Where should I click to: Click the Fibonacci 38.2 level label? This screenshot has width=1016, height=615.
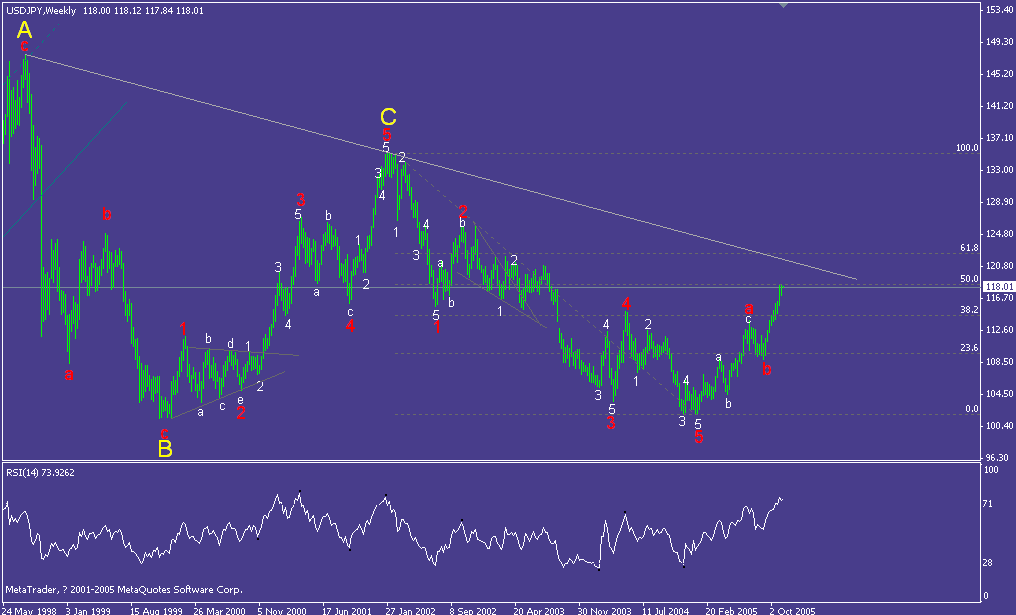969,310
